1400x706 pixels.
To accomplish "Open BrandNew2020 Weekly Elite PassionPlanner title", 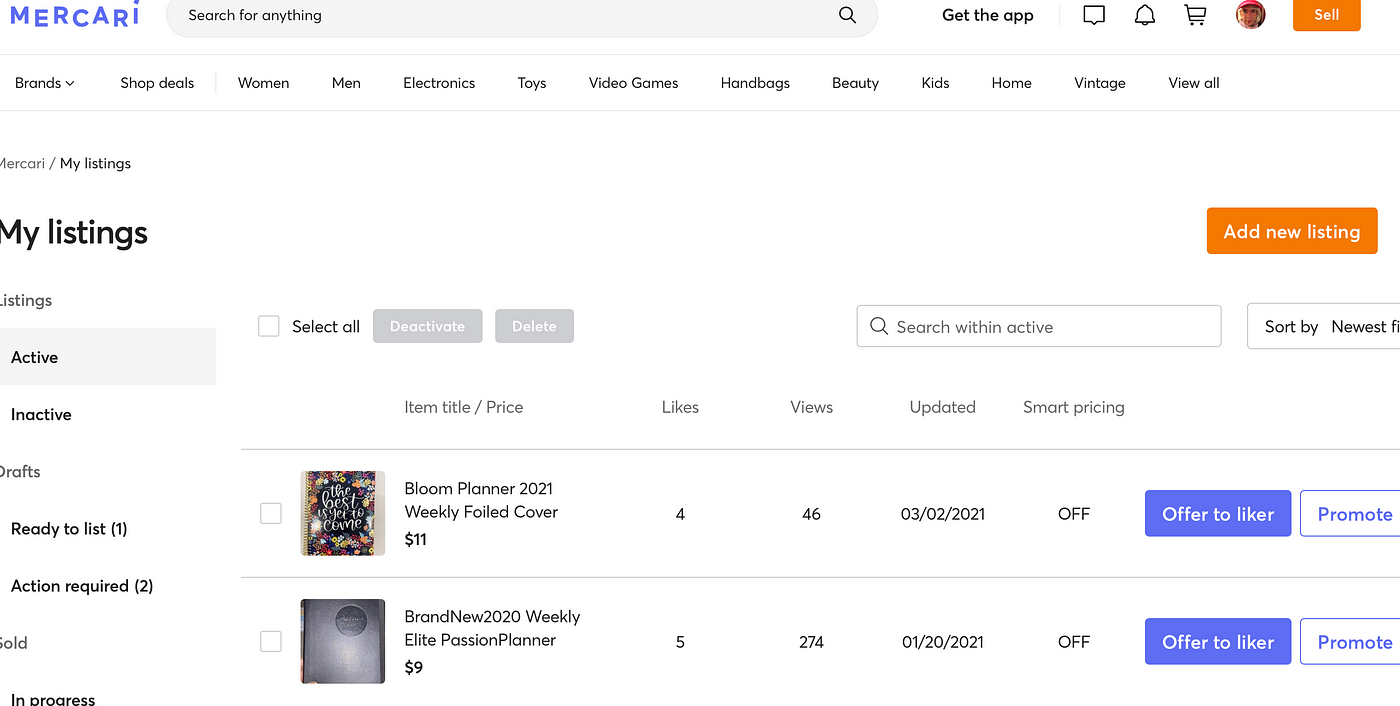I will 492,628.
